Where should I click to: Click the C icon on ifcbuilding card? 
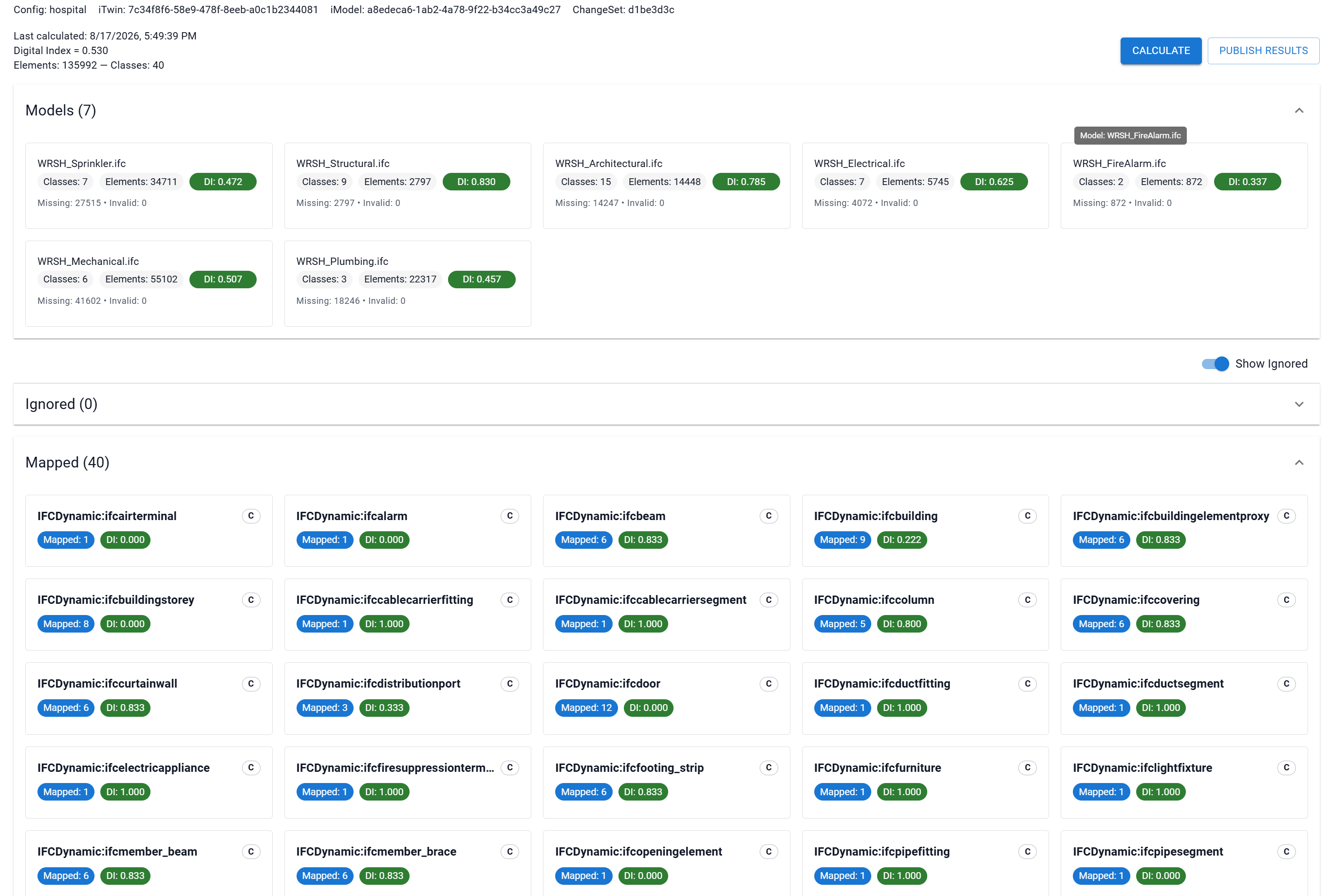click(1027, 515)
